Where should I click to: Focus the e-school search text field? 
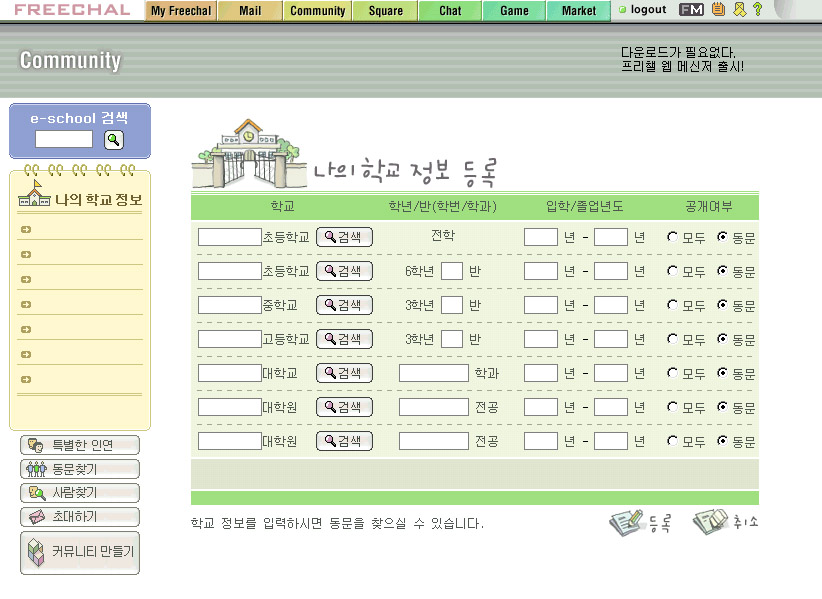tap(64, 139)
